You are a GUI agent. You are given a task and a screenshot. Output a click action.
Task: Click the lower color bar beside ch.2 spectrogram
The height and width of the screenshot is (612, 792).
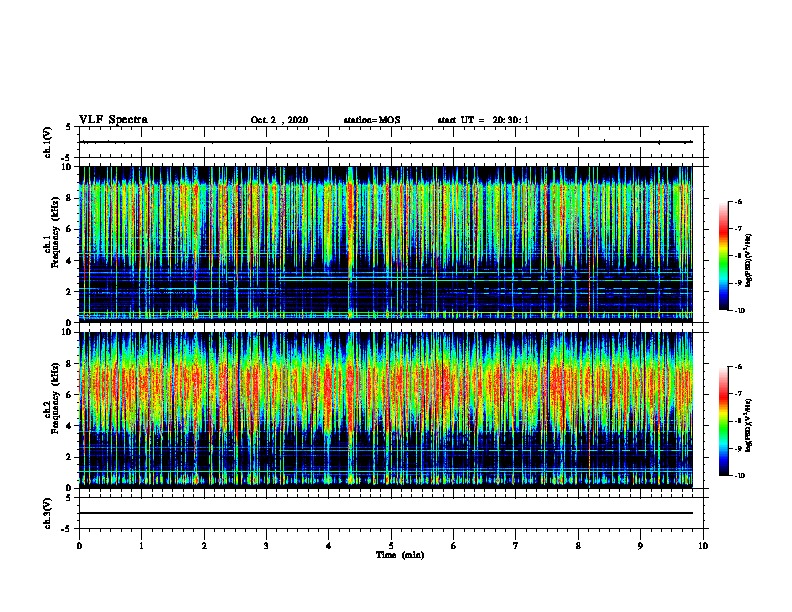723,421
